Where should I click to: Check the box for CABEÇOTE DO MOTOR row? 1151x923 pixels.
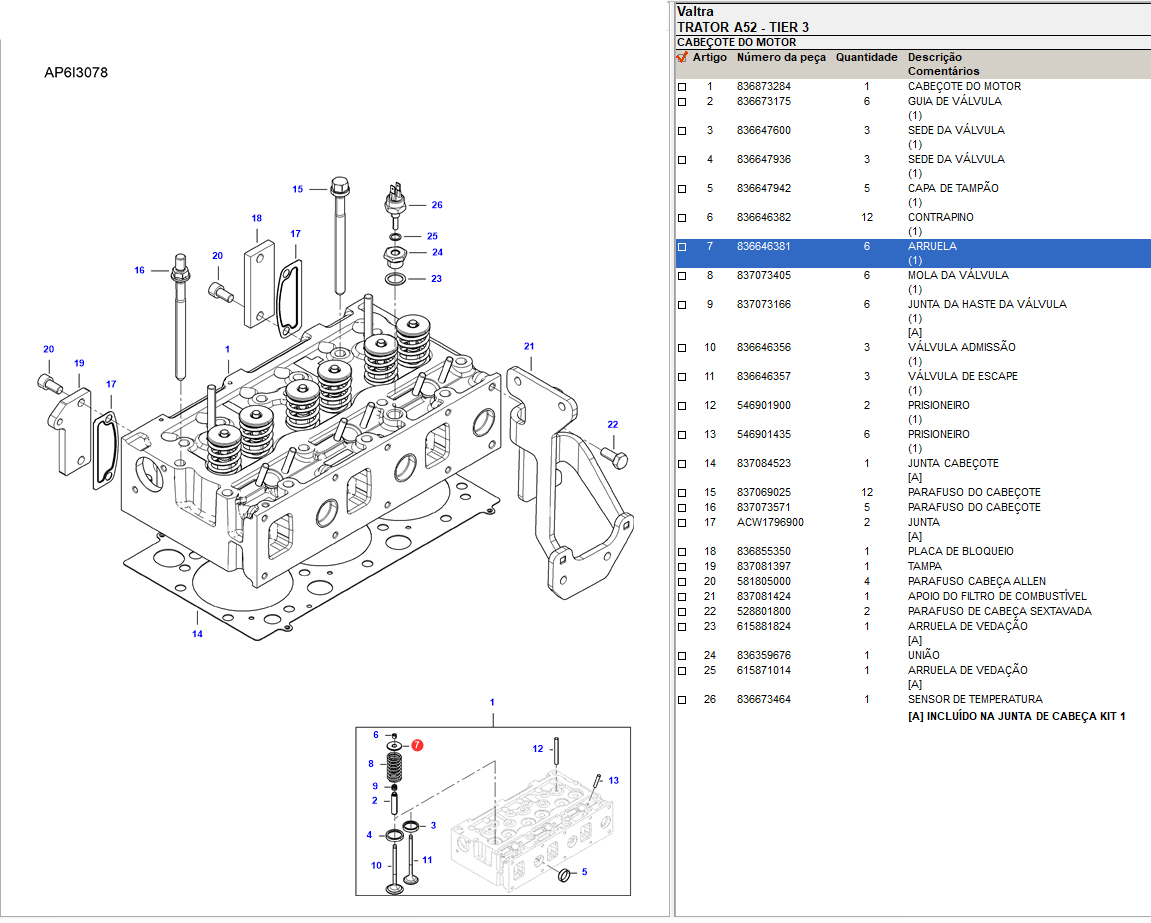[x=683, y=87]
